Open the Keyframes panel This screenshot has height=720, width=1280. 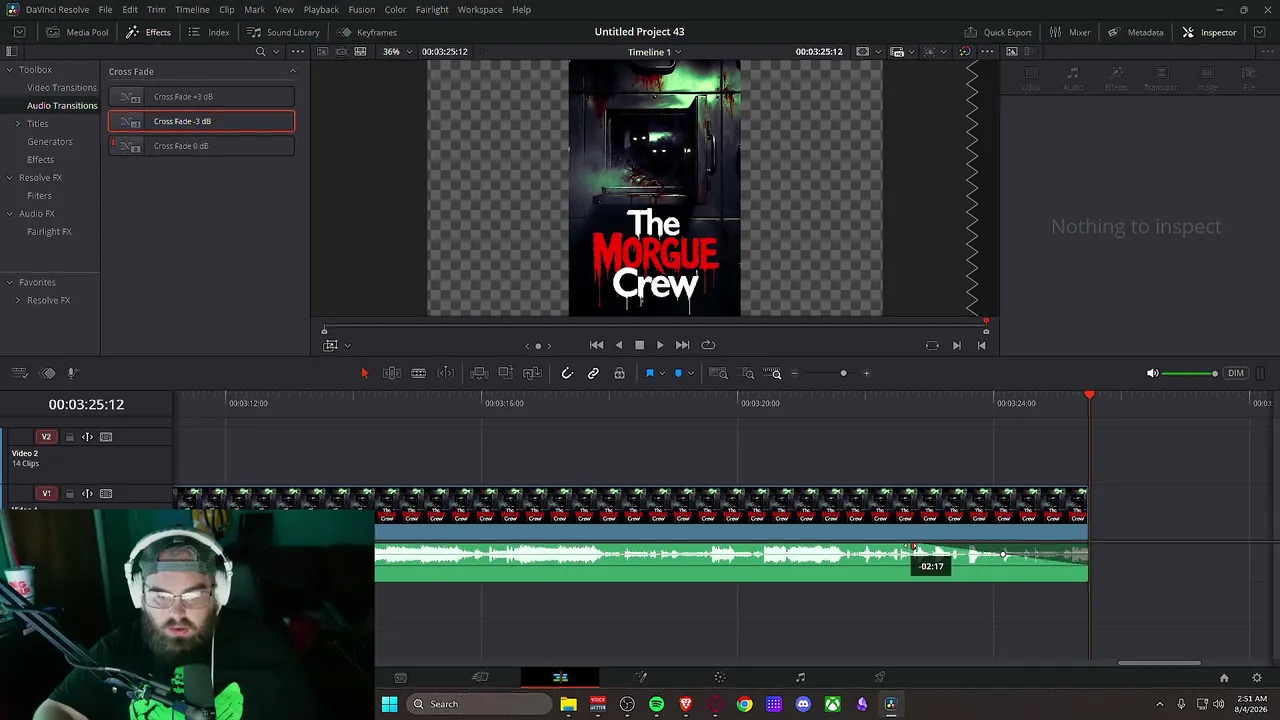367,32
